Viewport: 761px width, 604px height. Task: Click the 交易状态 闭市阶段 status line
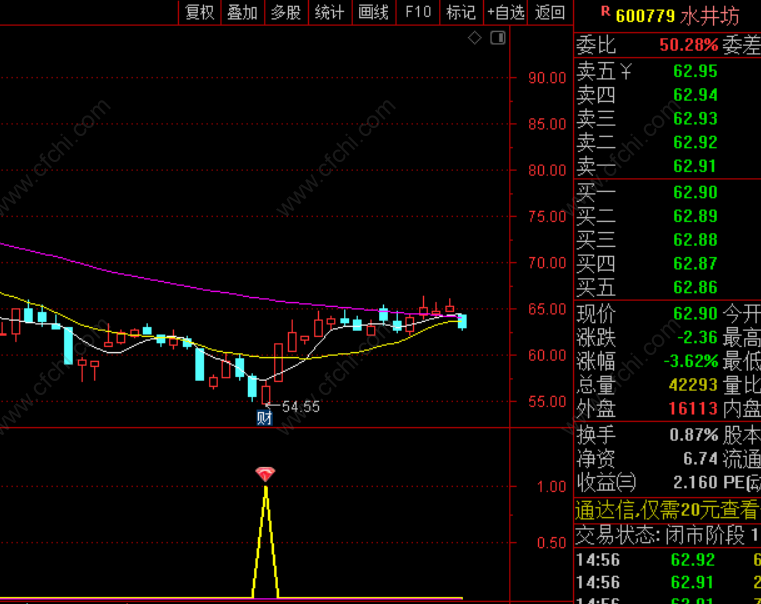(x=667, y=536)
